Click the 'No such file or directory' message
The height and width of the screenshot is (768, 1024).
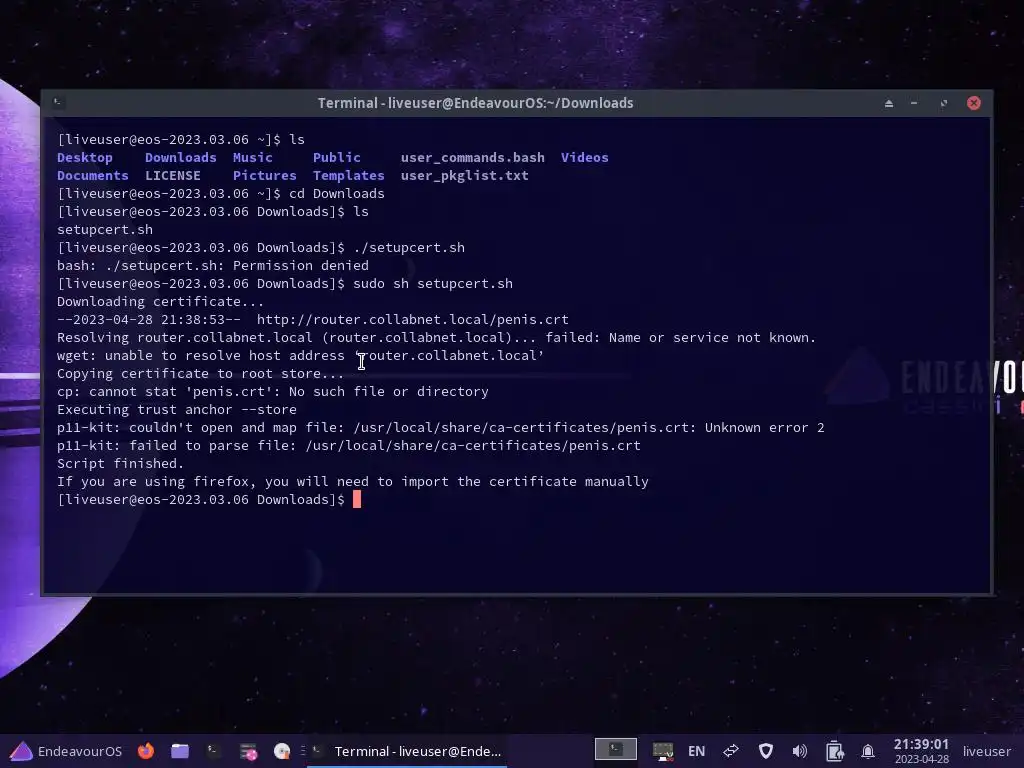(x=389, y=392)
